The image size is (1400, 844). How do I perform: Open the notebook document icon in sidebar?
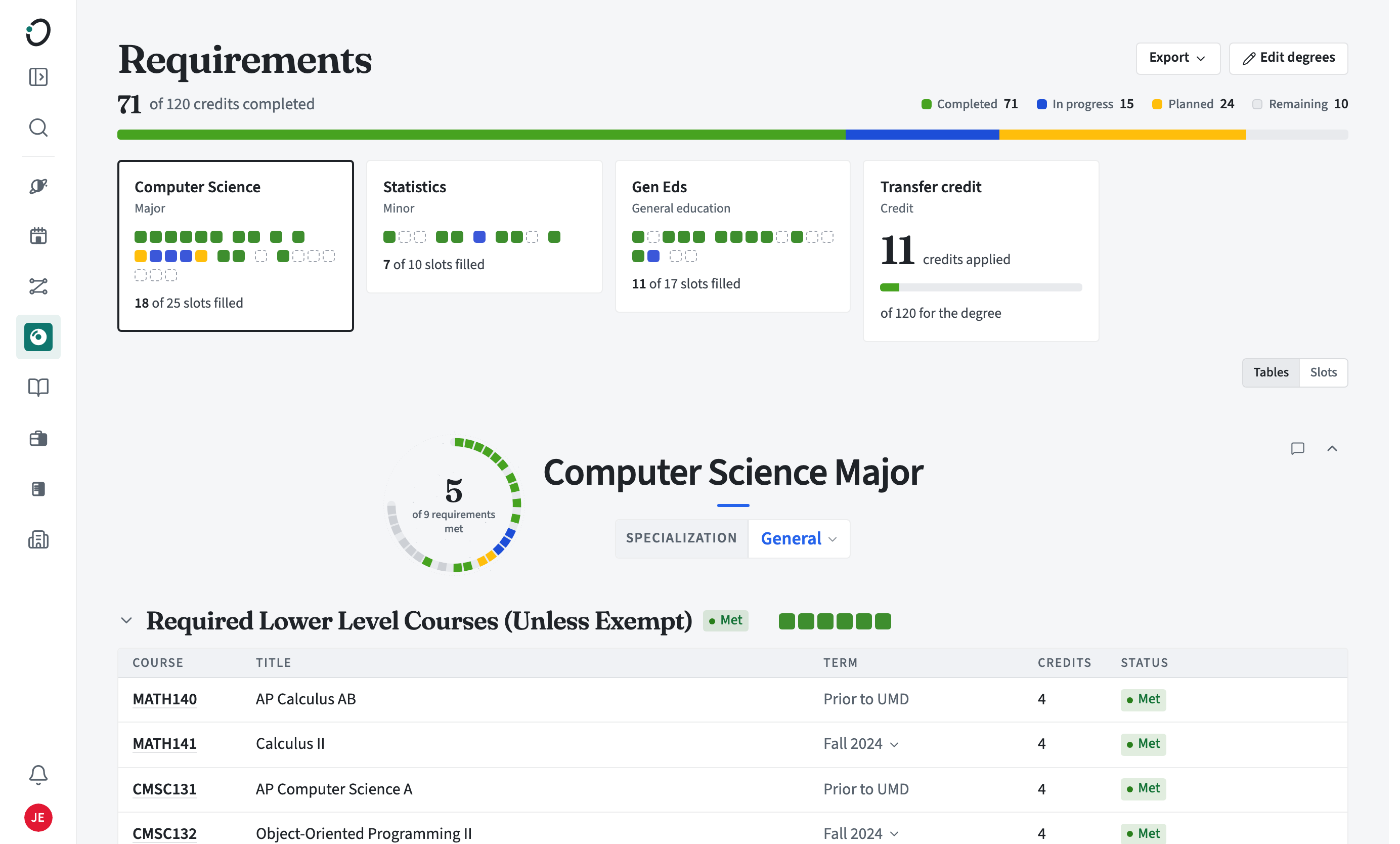click(x=38, y=489)
